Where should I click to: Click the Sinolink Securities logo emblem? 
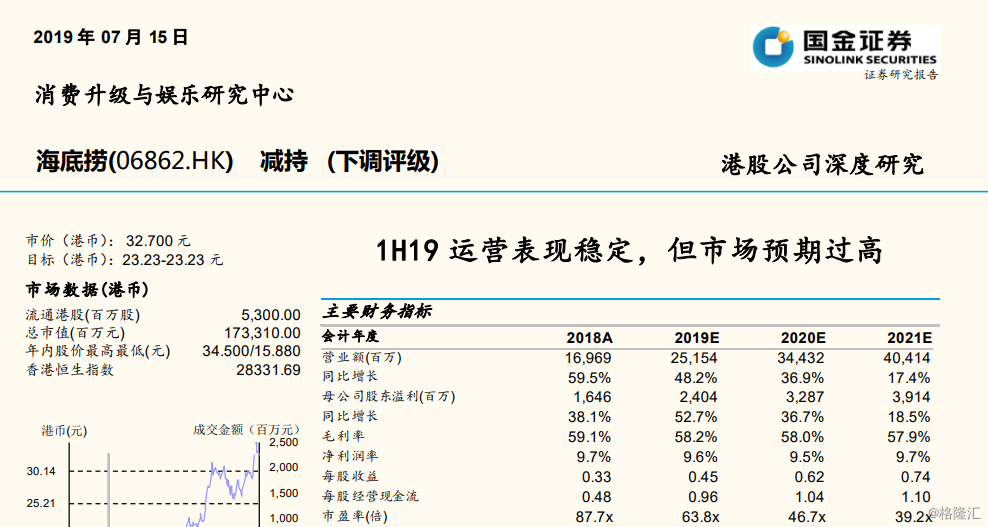click(x=773, y=47)
